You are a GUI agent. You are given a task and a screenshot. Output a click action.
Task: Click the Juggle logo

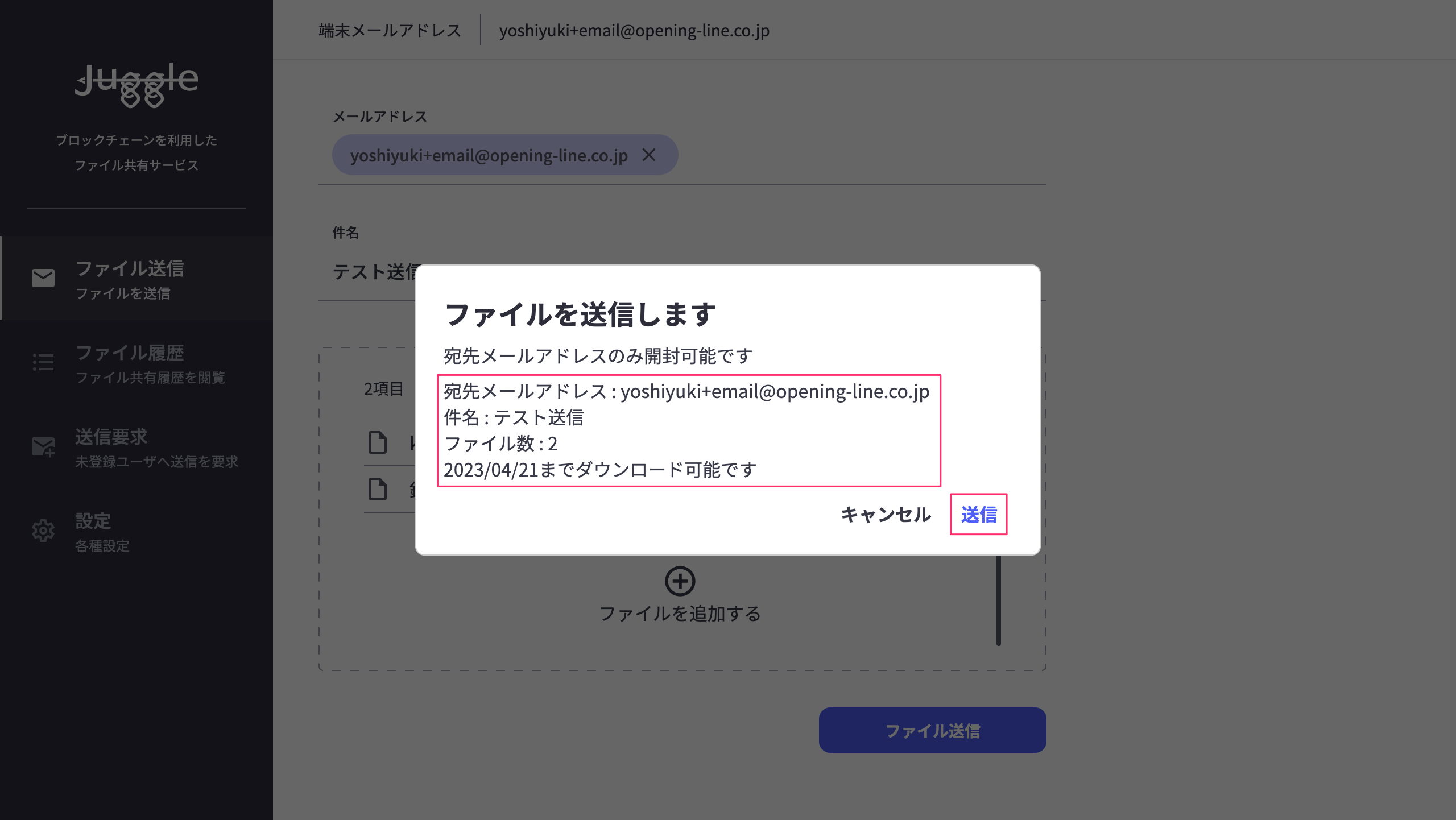pos(136,84)
